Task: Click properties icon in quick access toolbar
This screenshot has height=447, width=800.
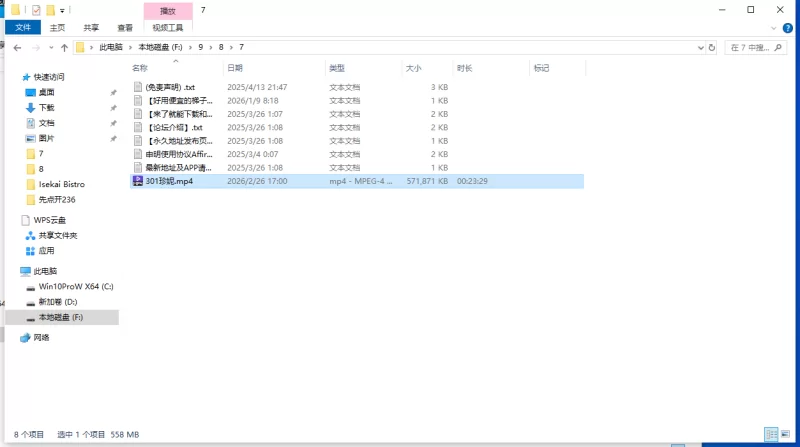Action: pos(36,10)
